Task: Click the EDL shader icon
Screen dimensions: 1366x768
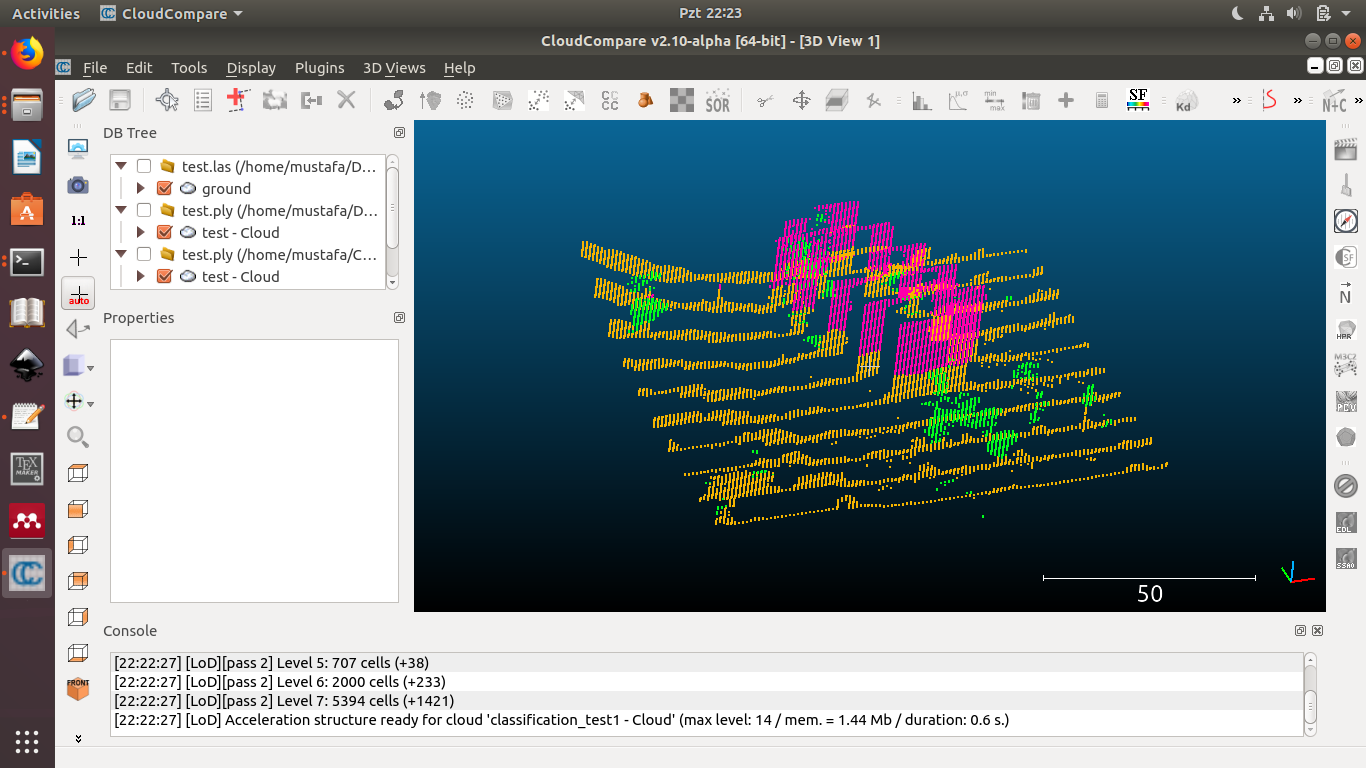Action: click(1345, 523)
